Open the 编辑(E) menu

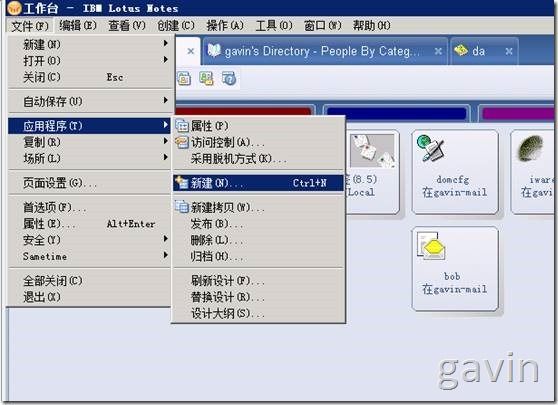pos(78,26)
